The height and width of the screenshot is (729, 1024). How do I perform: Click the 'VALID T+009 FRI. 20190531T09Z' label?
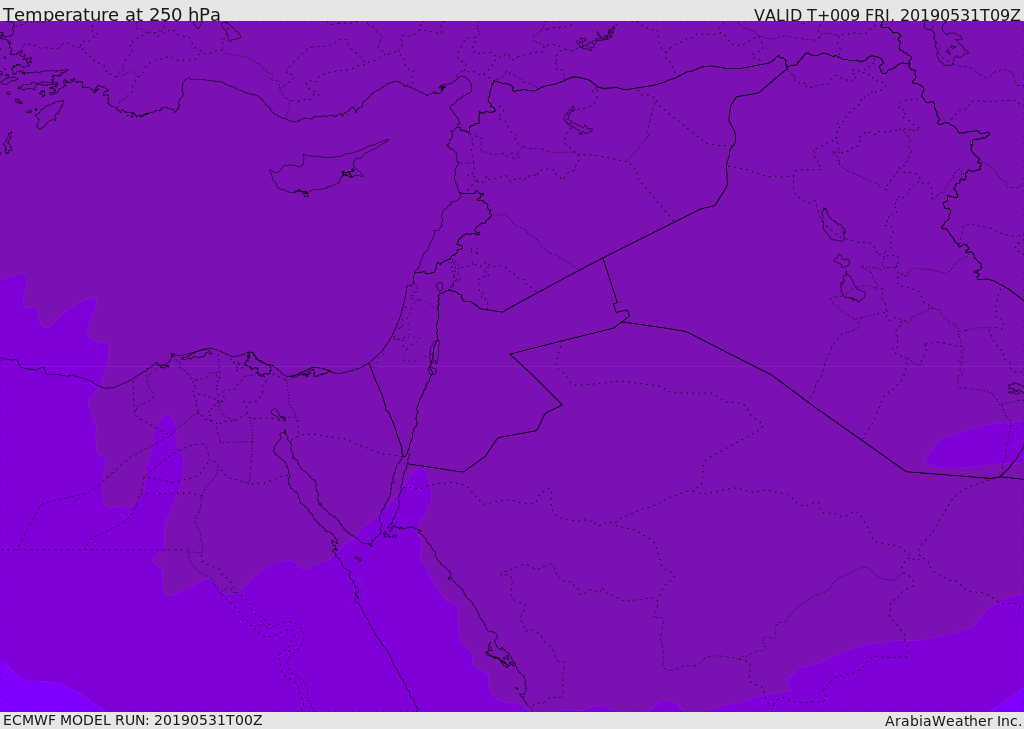coord(887,14)
